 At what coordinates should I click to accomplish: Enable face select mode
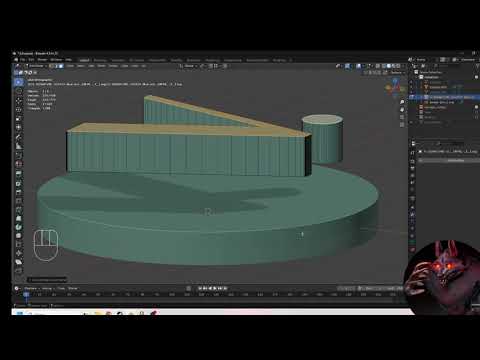(x=61, y=66)
